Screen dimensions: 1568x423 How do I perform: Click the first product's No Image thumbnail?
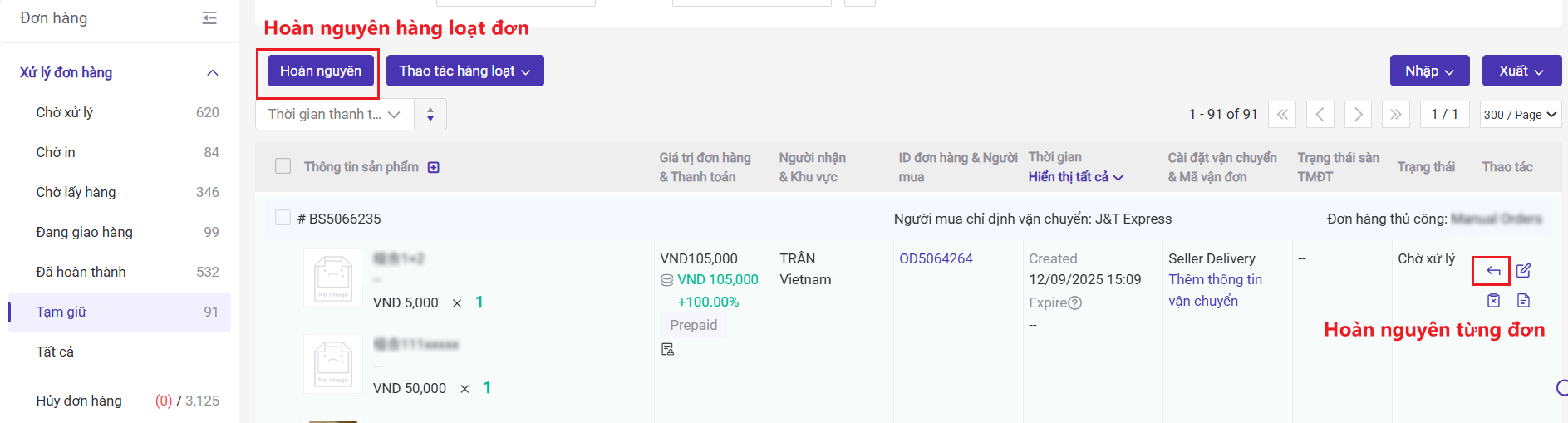tap(333, 278)
